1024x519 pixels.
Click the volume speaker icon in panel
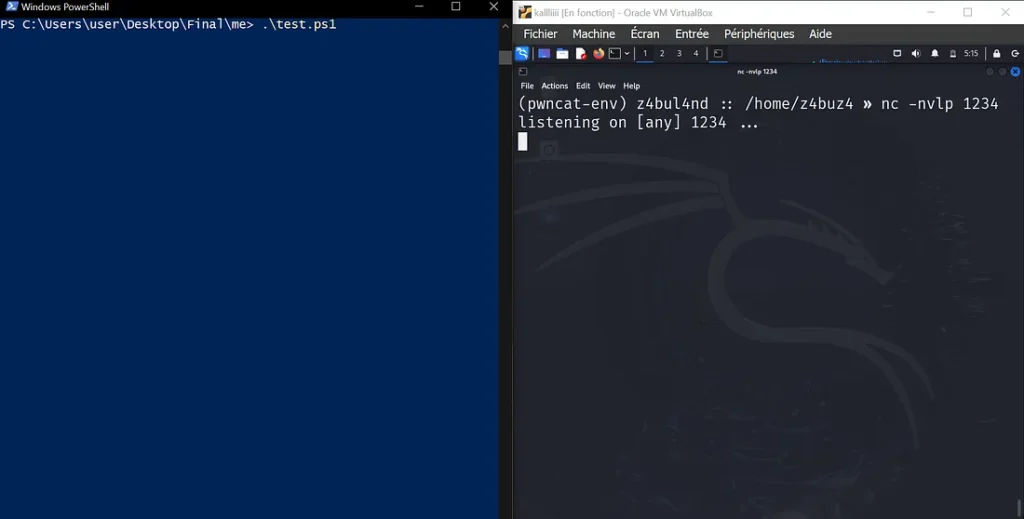pyautogui.click(x=916, y=54)
